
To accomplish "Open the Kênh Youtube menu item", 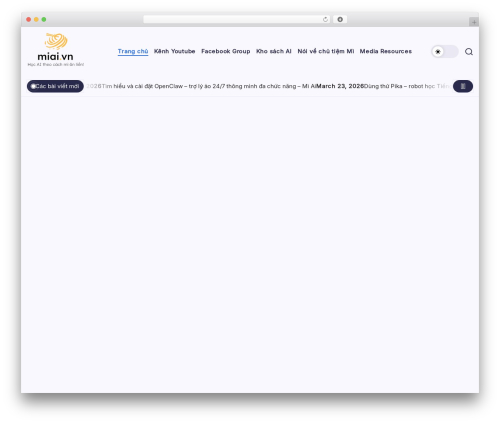I will 174,51.
